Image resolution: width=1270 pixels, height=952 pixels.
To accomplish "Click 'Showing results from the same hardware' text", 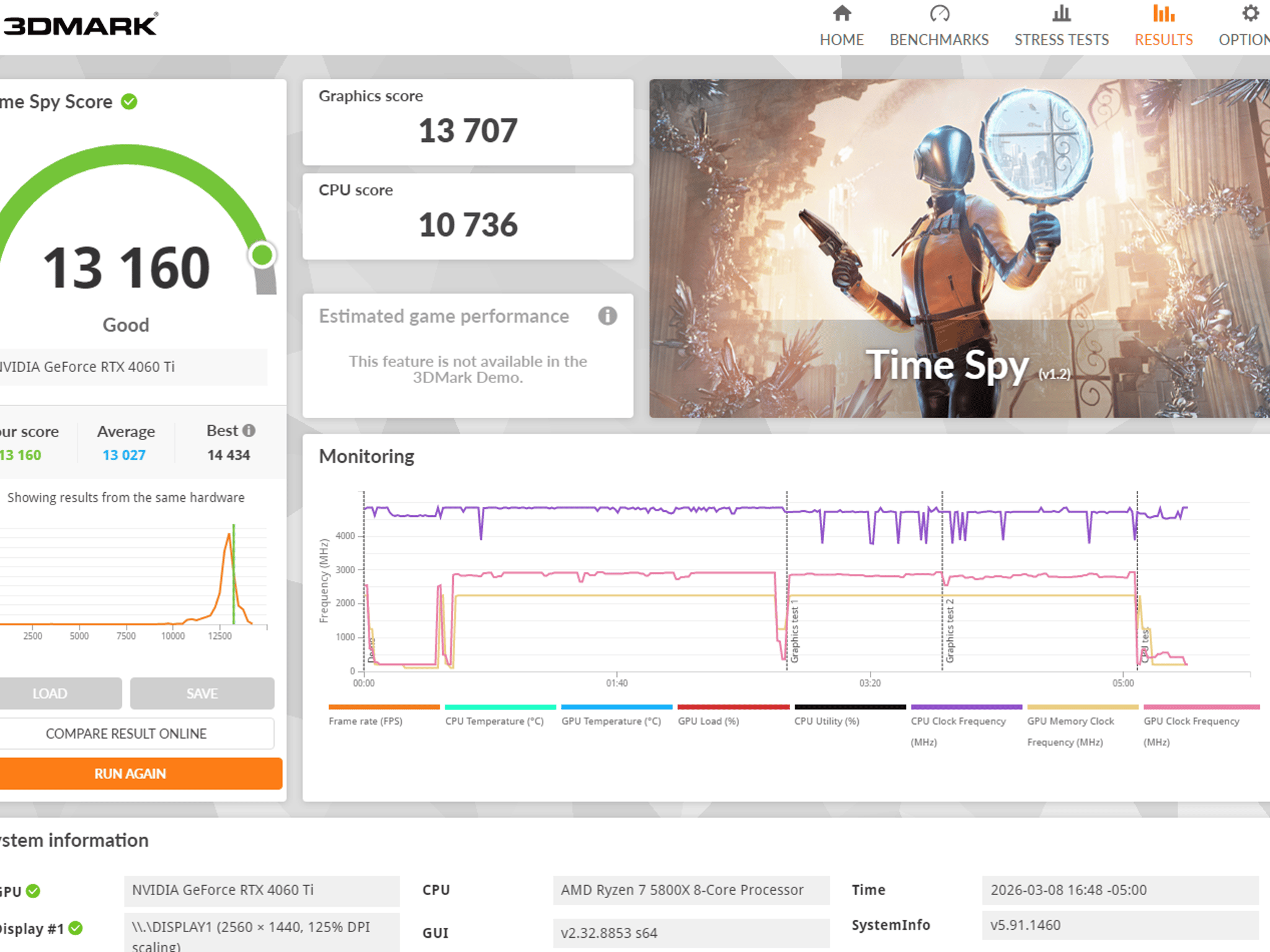I will [126, 498].
